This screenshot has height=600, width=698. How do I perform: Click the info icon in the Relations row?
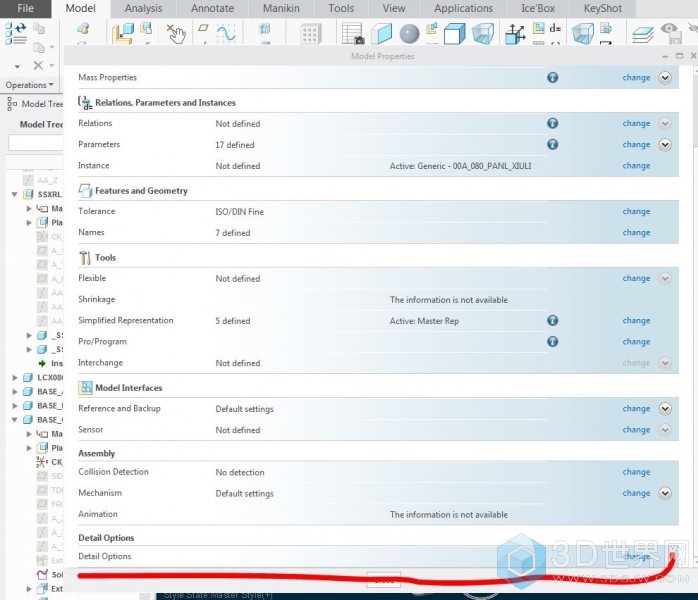coord(552,124)
